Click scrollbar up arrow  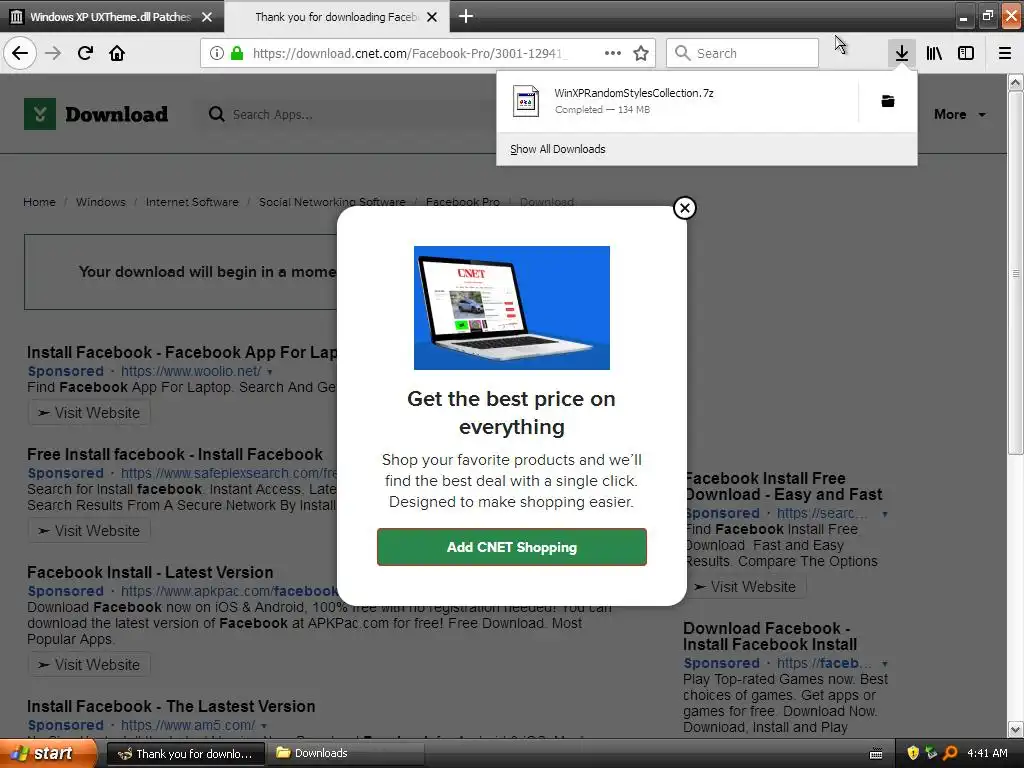tap(1015, 82)
